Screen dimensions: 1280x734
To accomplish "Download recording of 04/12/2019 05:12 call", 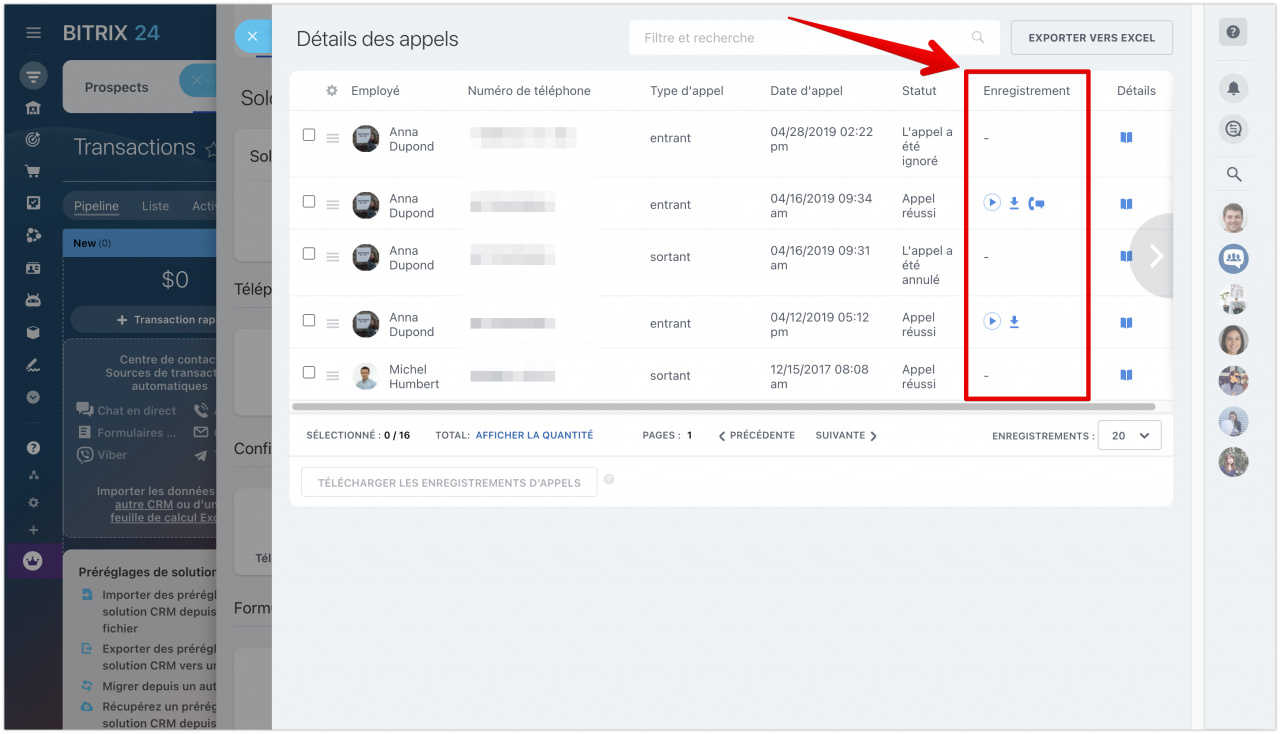I will coord(1014,322).
